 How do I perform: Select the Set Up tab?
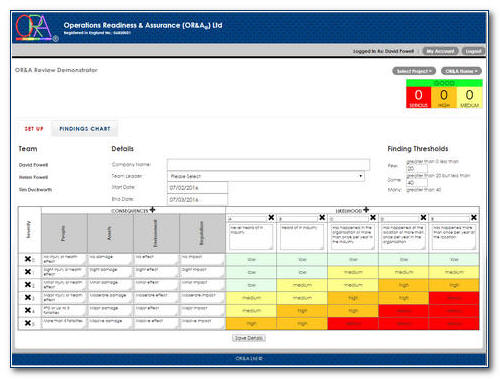click(34, 129)
